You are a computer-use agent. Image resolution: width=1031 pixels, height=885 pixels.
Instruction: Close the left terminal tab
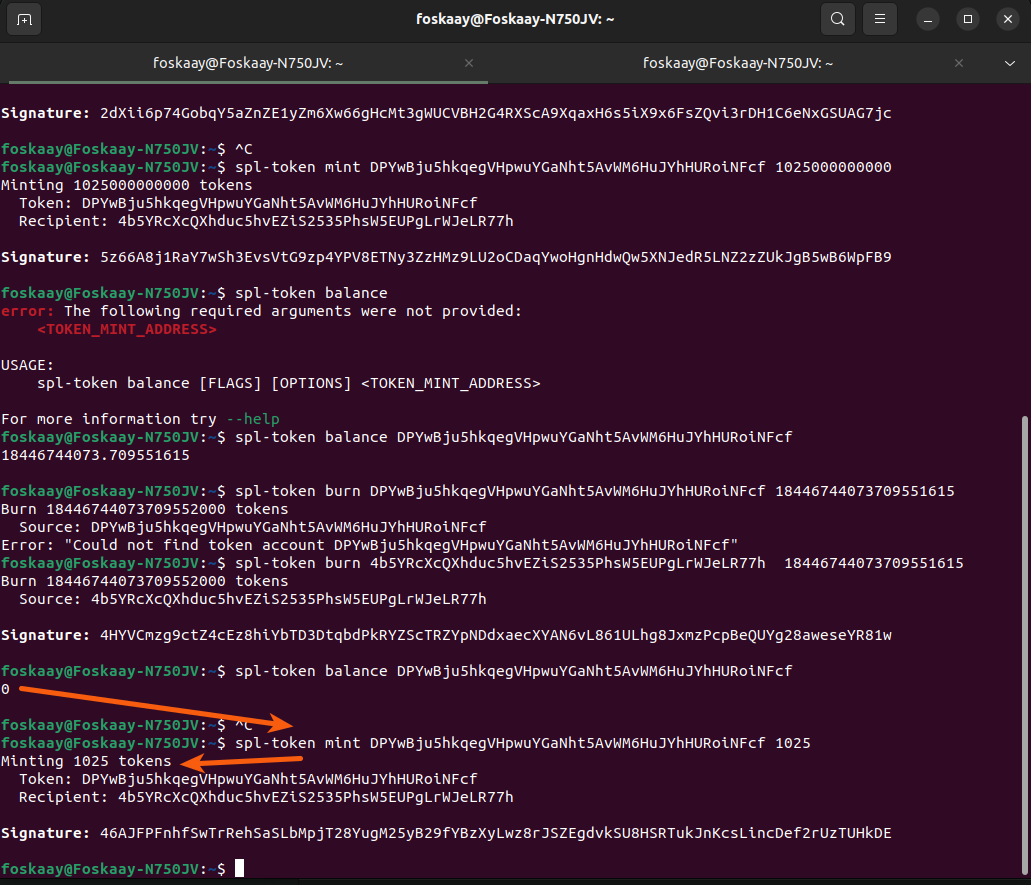(469, 62)
